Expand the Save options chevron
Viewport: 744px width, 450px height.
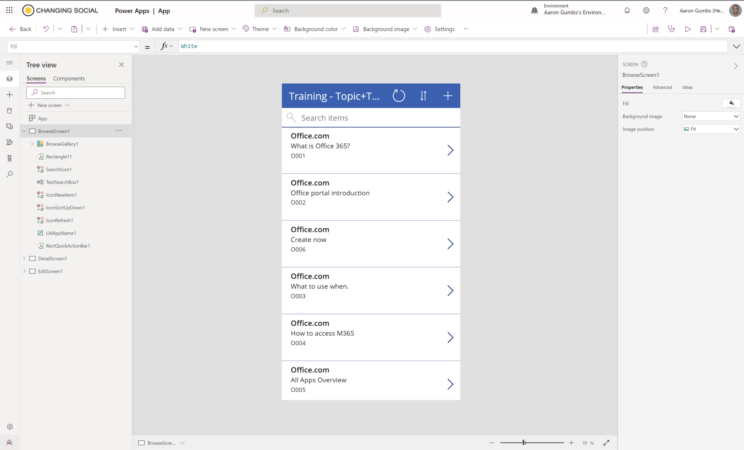[x=717, y=29]
